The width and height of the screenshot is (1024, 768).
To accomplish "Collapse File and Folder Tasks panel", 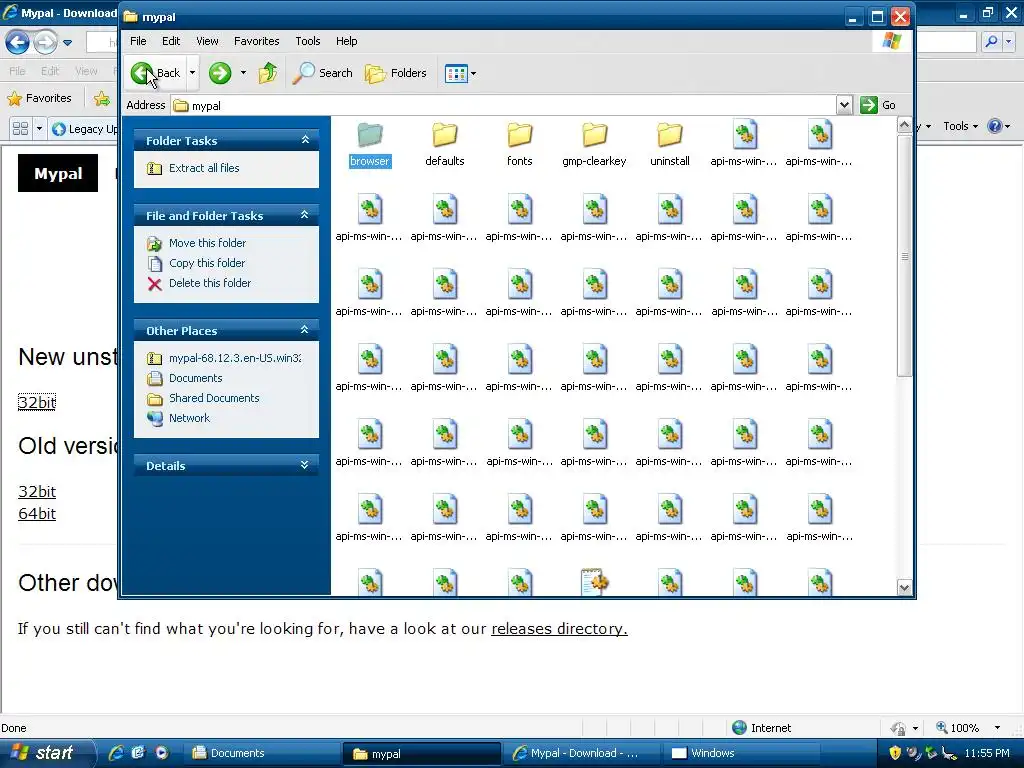I will tap(304, 215).
